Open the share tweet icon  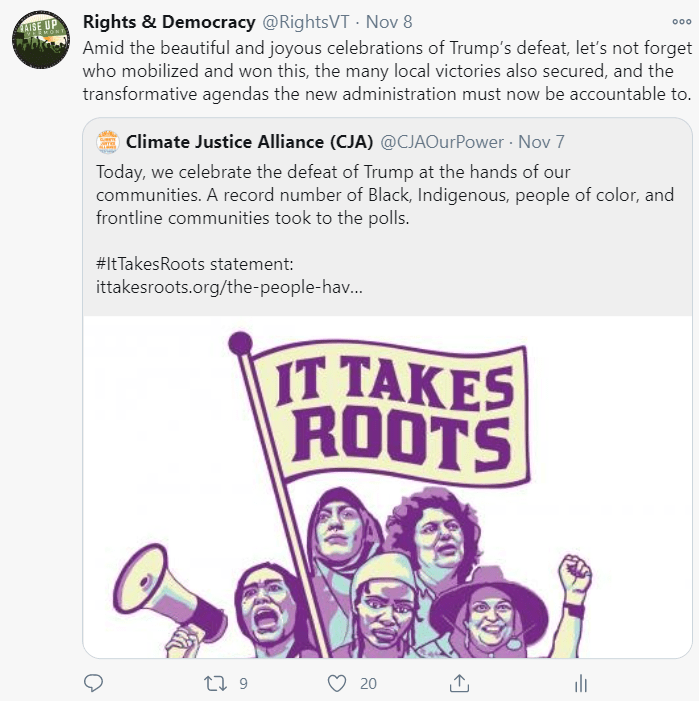tap(459, 683)
